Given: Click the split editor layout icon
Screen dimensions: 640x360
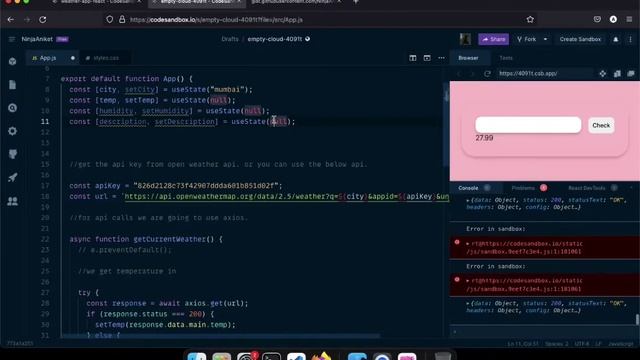Looking at the screenshot, I should point(413,58).
